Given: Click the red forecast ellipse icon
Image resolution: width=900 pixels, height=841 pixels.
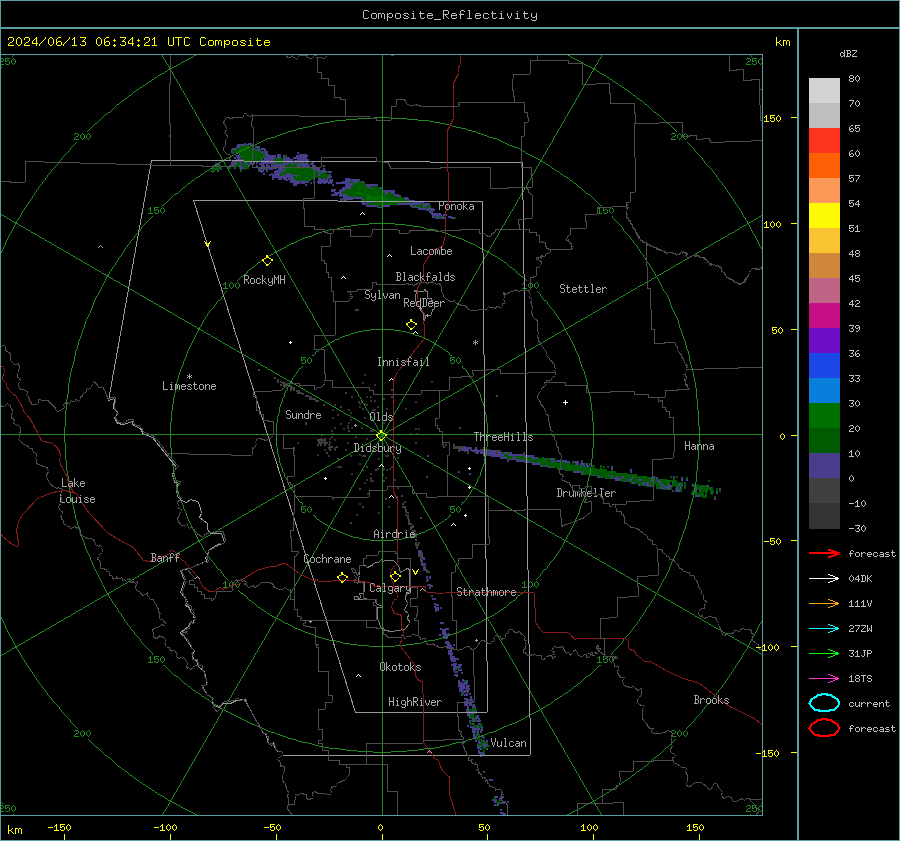Looking at the screenshot, I should point(824,728).
